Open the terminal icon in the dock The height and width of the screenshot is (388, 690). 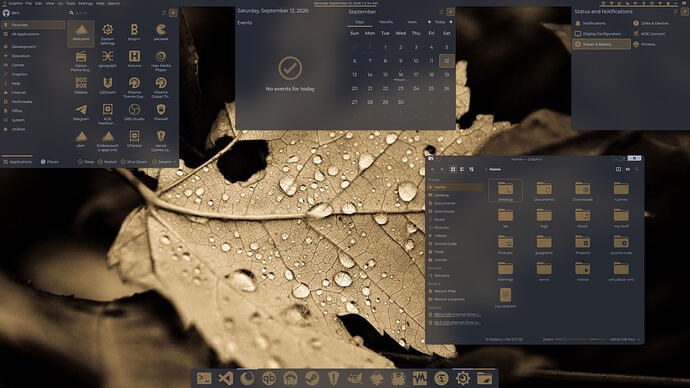click(x=204, y=378)
